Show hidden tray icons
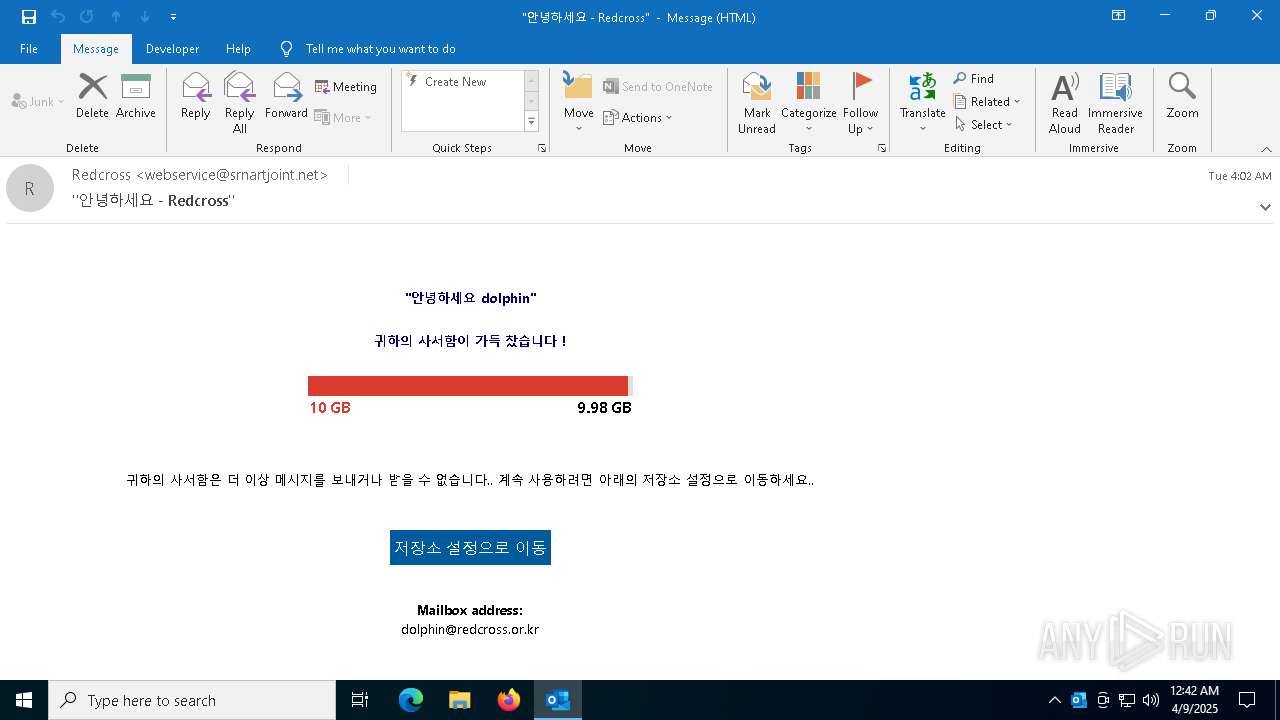The image size is (1280, 720). pos(1054,700)
